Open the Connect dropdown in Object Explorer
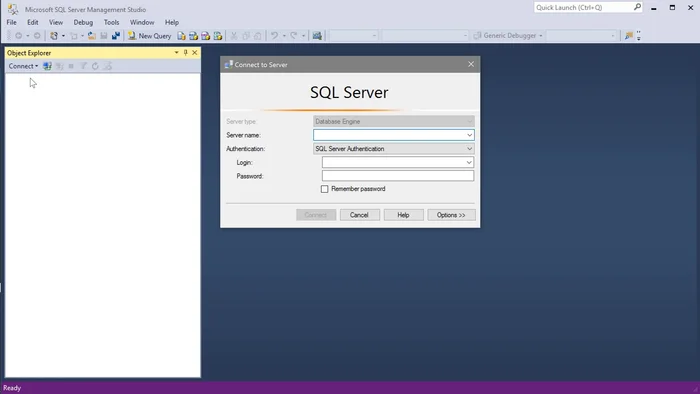The height and width of the screenshot is (394, 700). click(x=23, y=66)
